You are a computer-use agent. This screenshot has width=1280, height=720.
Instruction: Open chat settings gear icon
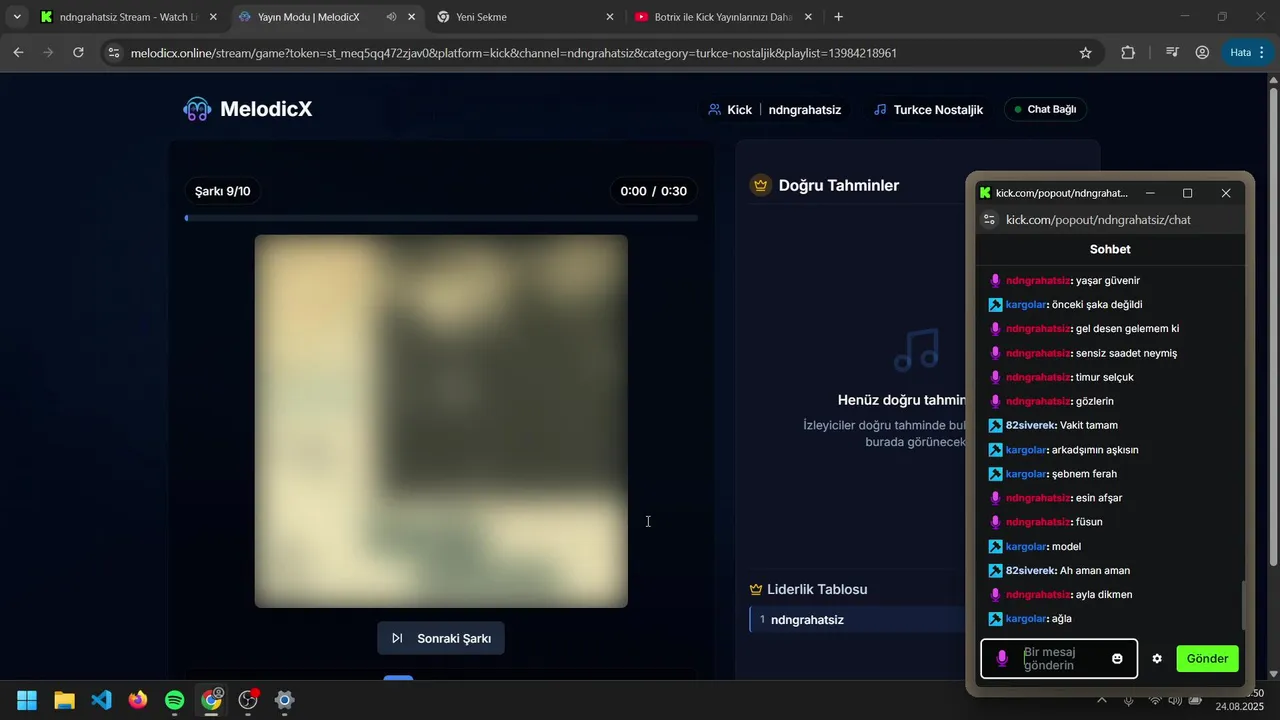point(1157,659)
